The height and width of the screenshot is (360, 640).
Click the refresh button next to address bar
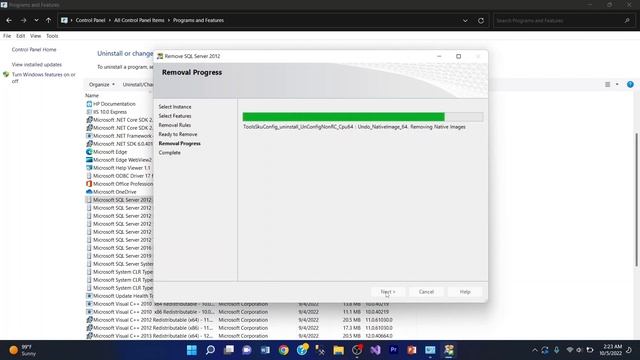(481, 20)
